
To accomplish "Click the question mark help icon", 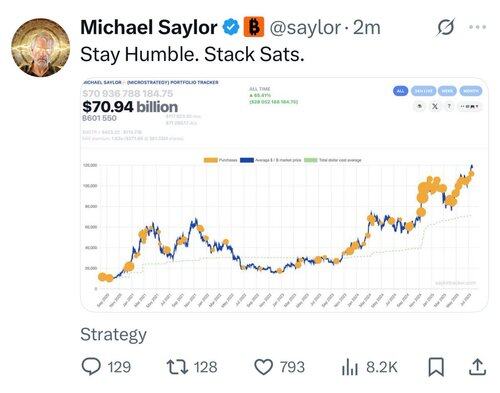I will tap(449, 106).
